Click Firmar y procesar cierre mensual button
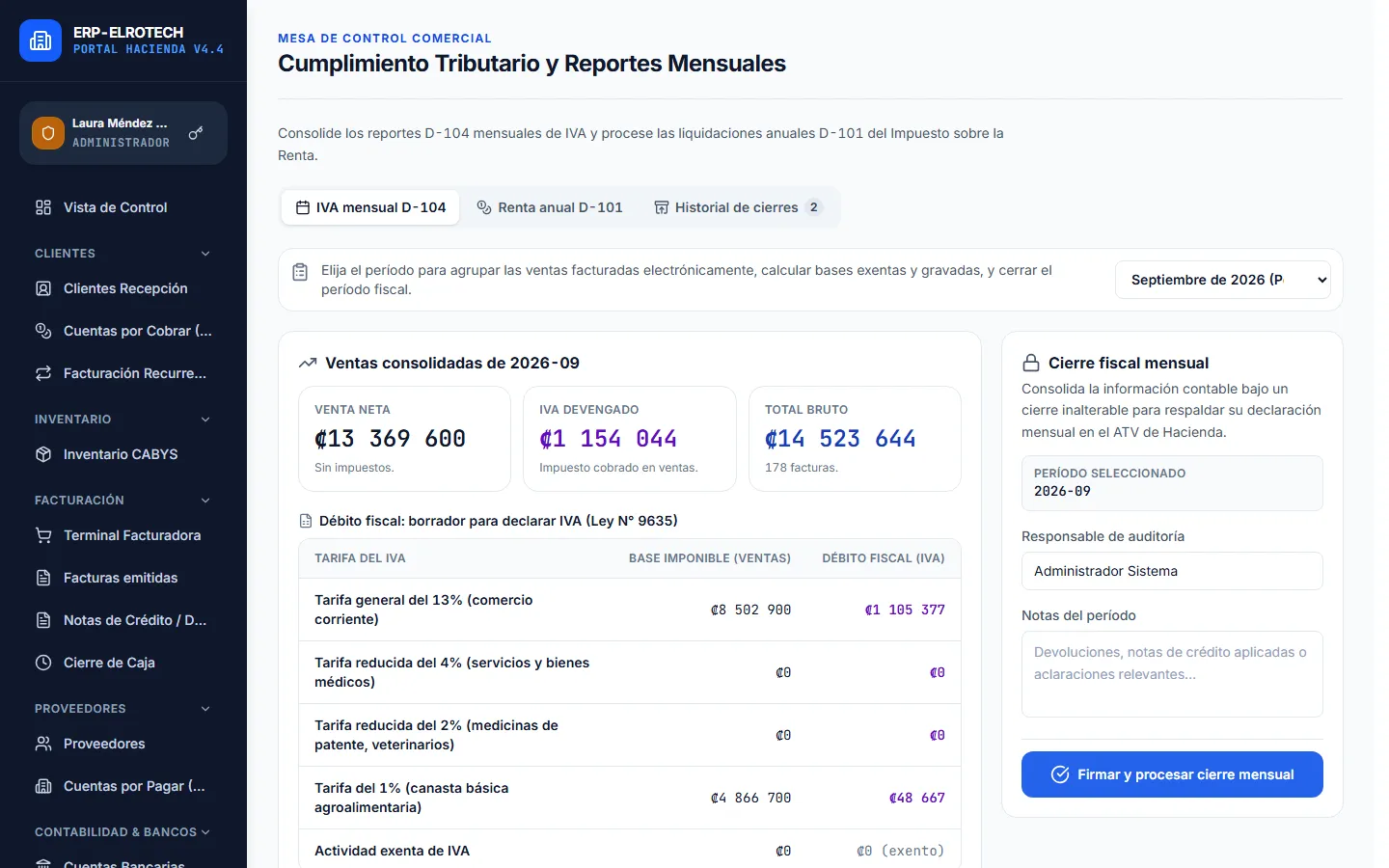The width and height of the screenshot is (1389, 868). tap(1172, 774)
